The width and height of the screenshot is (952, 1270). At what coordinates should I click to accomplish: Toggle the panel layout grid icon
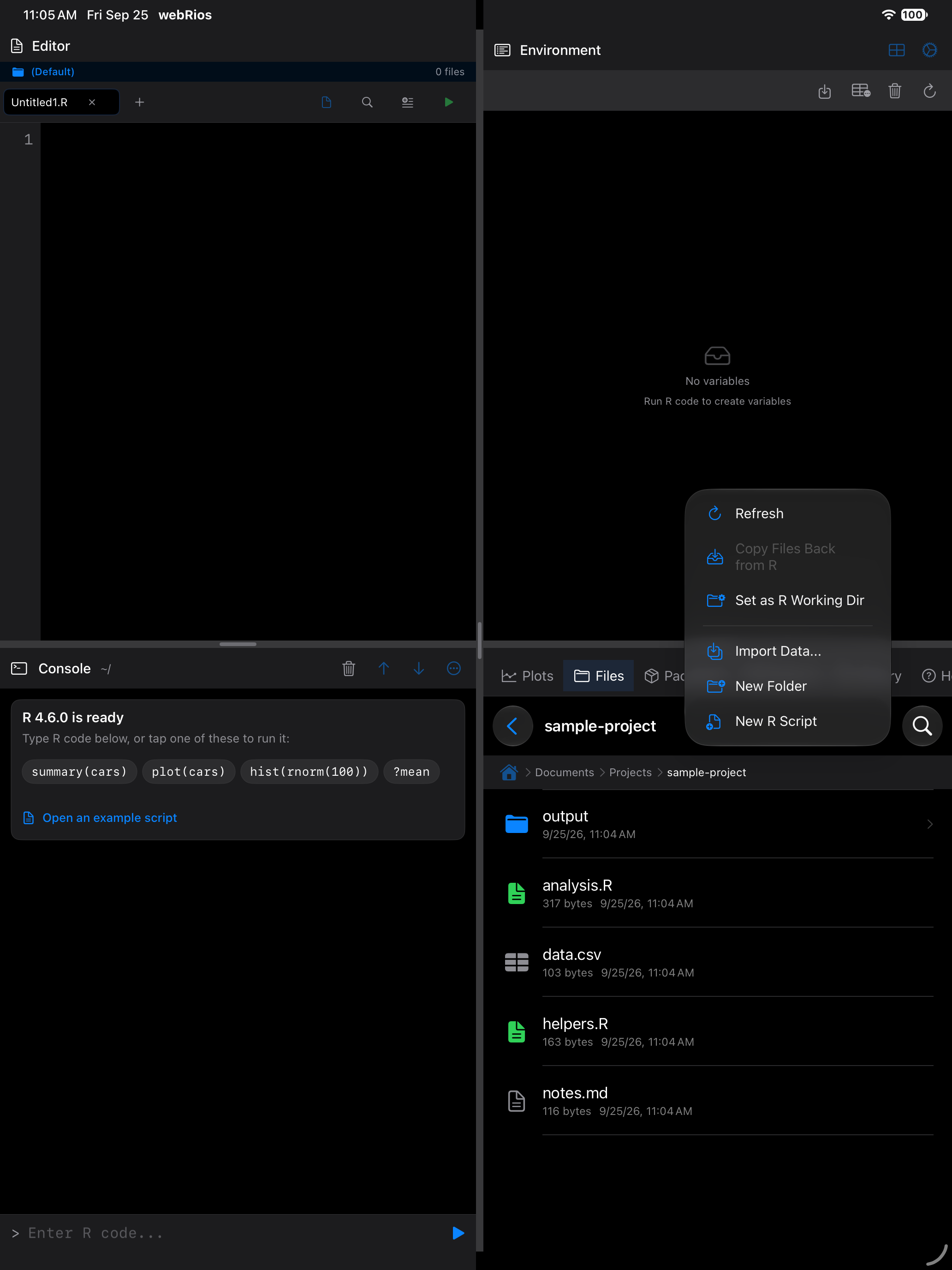tap(896, 50)
